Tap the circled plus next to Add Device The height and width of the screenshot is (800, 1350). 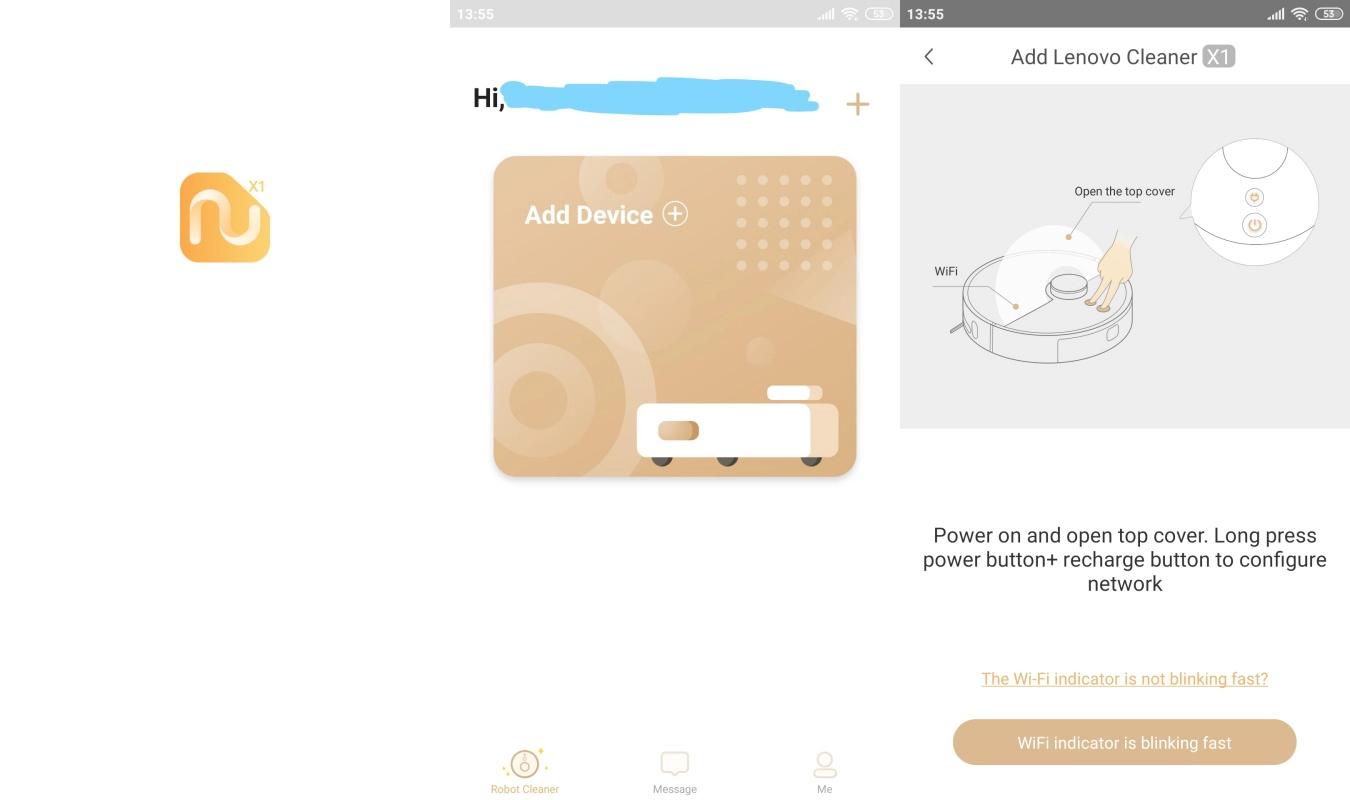[676, 214]
